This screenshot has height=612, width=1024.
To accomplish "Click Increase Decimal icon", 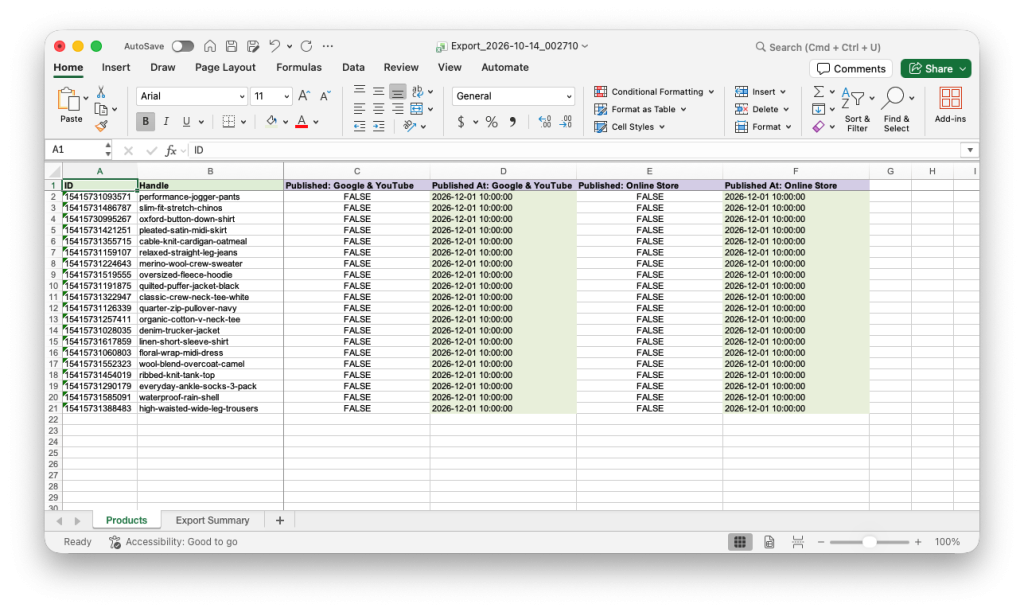I will [x=544, y=122].
